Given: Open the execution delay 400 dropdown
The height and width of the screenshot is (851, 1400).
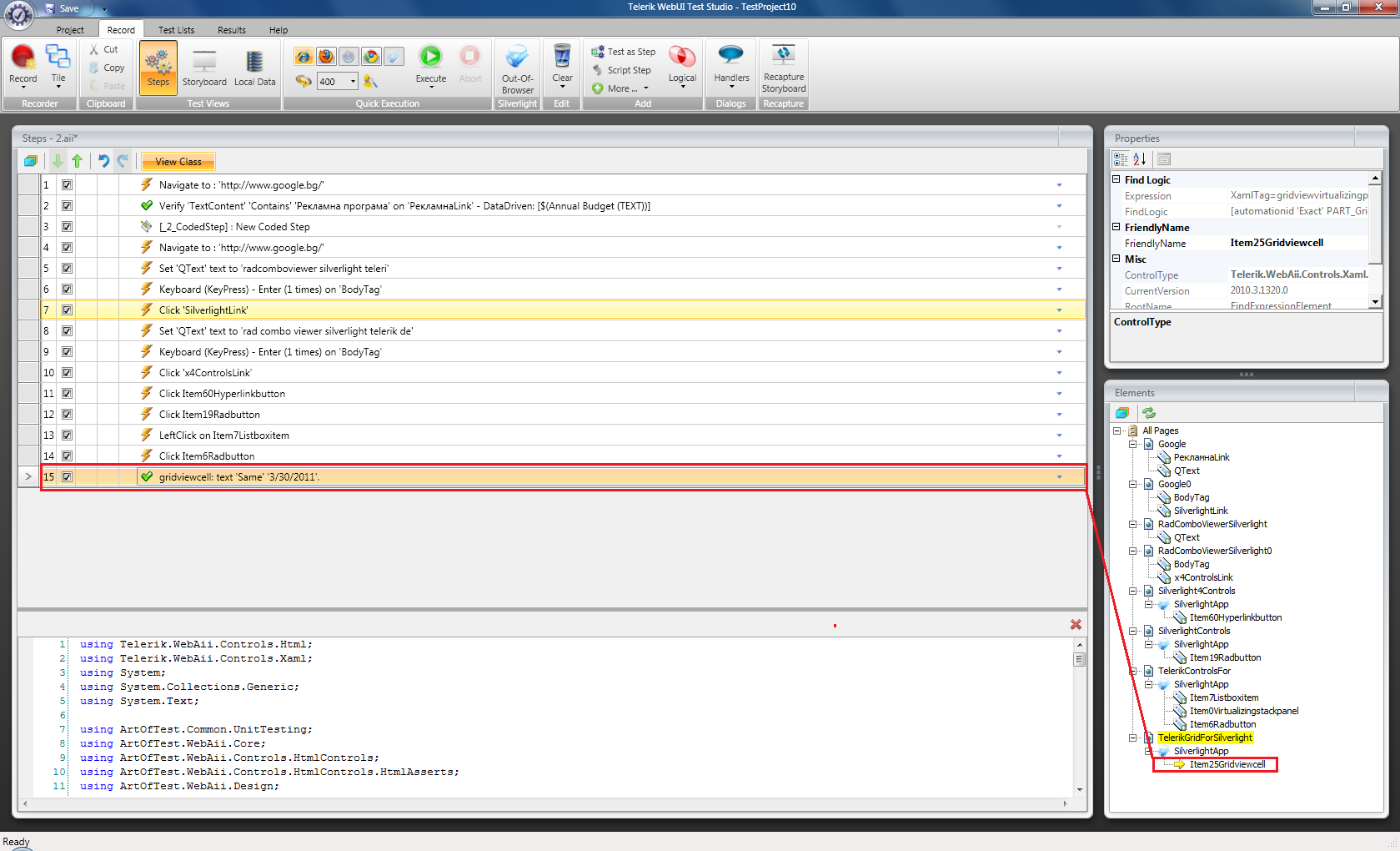Looking at the screenshot, I should tap(353, 81).
